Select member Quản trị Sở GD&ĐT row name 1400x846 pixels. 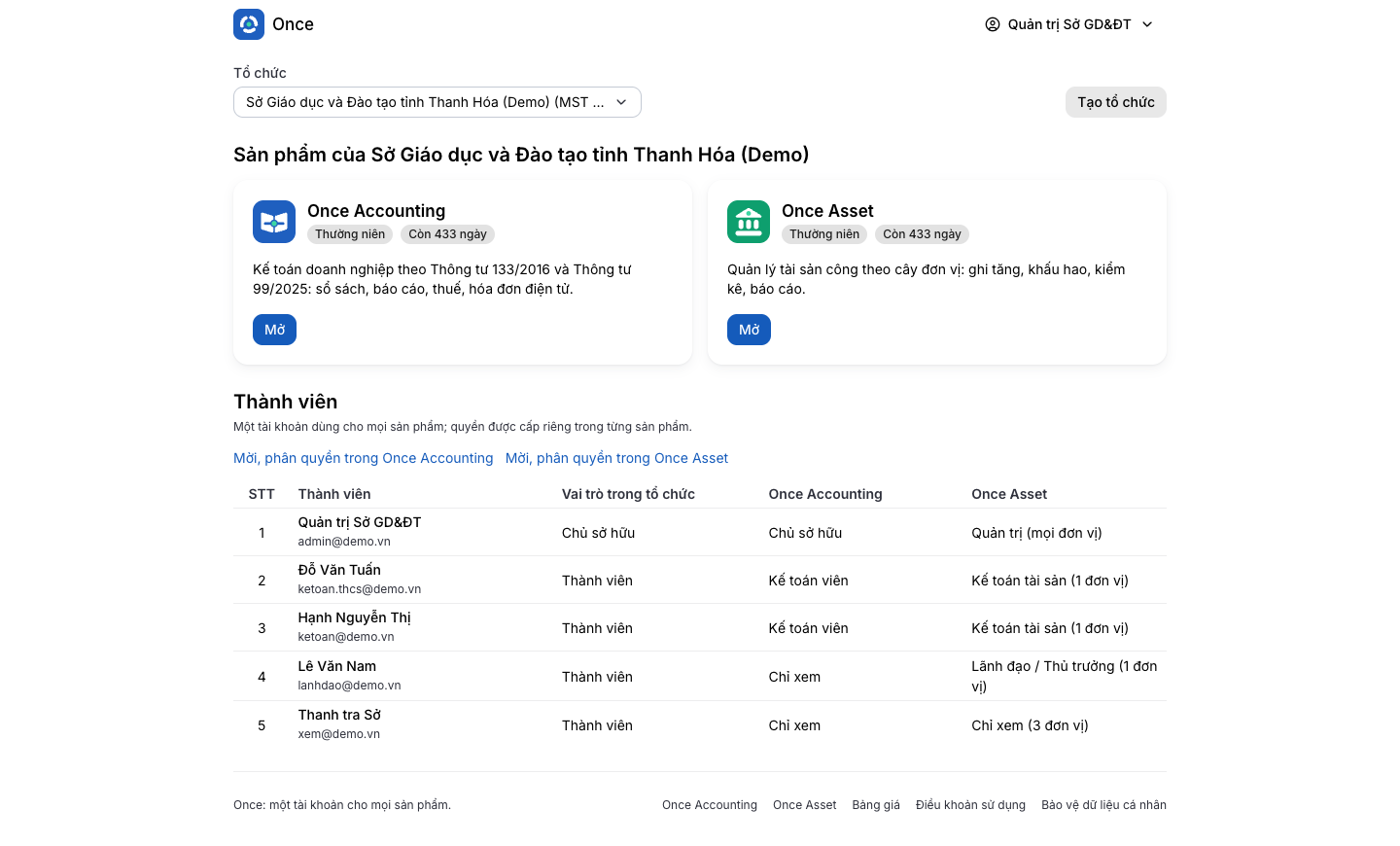pyautogui.click(x=360, y=522)
